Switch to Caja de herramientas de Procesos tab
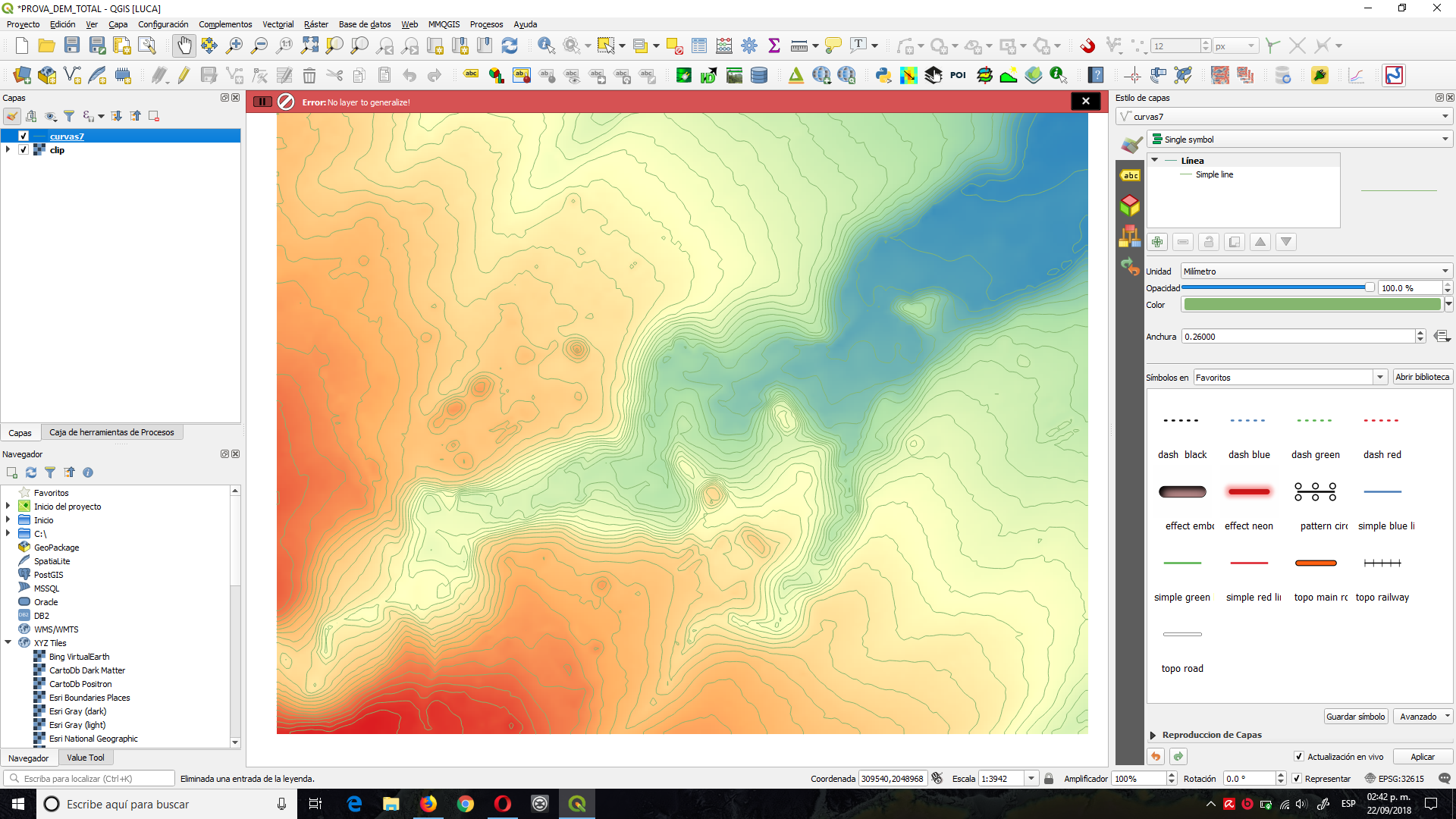The width and height of the screenshot is (1456, 819). 111,432
